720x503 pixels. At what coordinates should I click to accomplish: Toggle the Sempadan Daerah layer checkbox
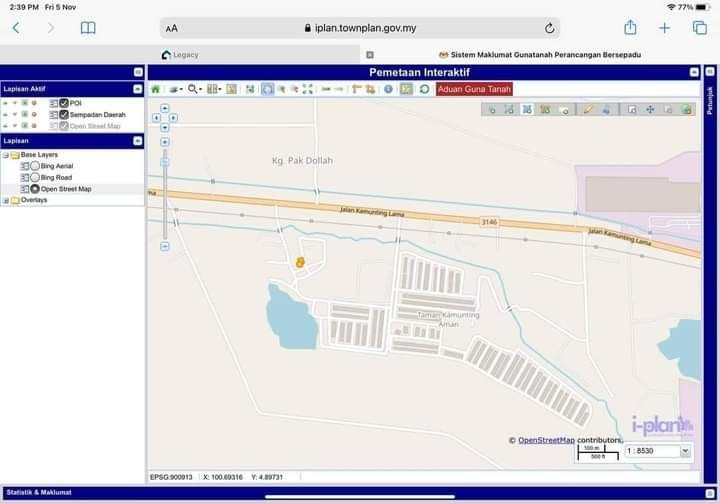coord(64,115)
